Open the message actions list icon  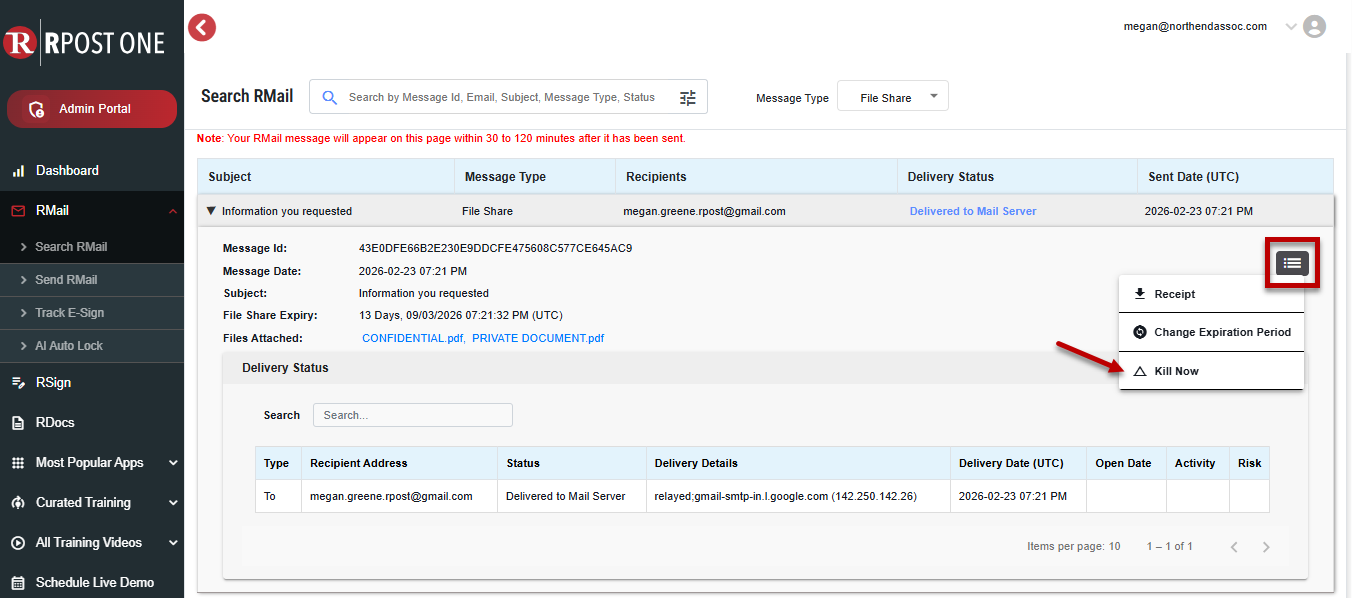[1292, 263]
